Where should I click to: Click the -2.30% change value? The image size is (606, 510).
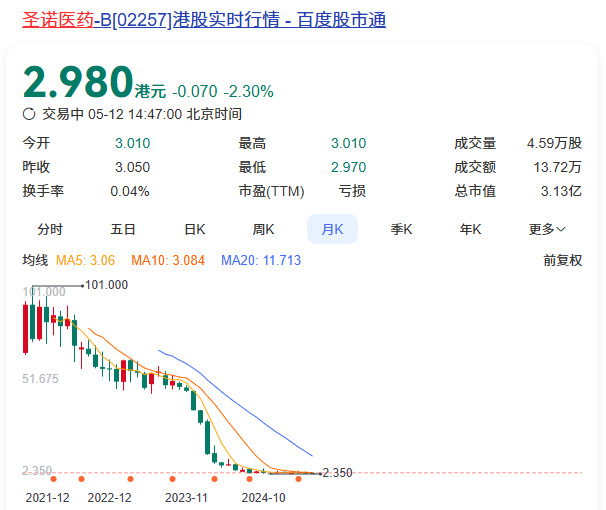[249, 92]
